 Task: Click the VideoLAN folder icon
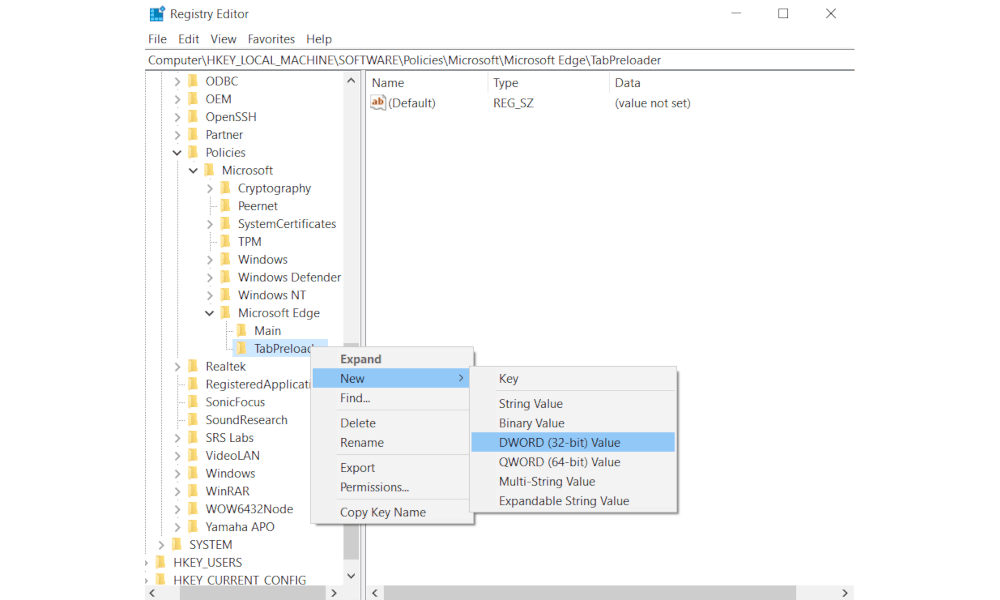(193, 456)
